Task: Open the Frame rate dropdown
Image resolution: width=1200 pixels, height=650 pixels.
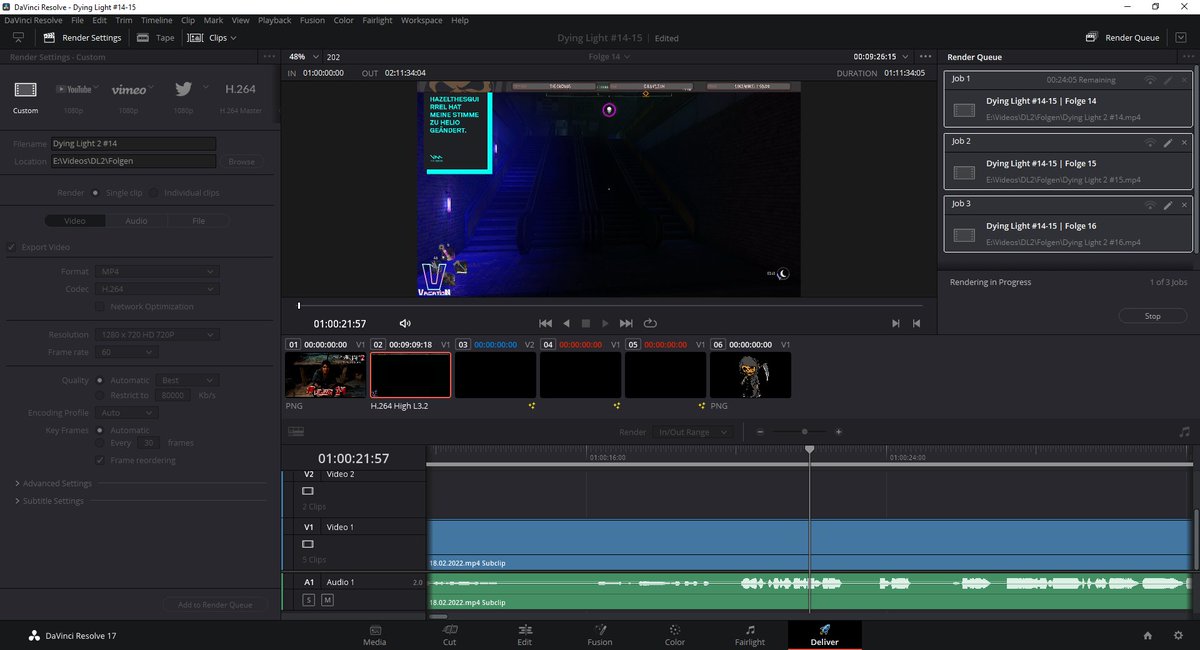Action: [x=126, y=352]
